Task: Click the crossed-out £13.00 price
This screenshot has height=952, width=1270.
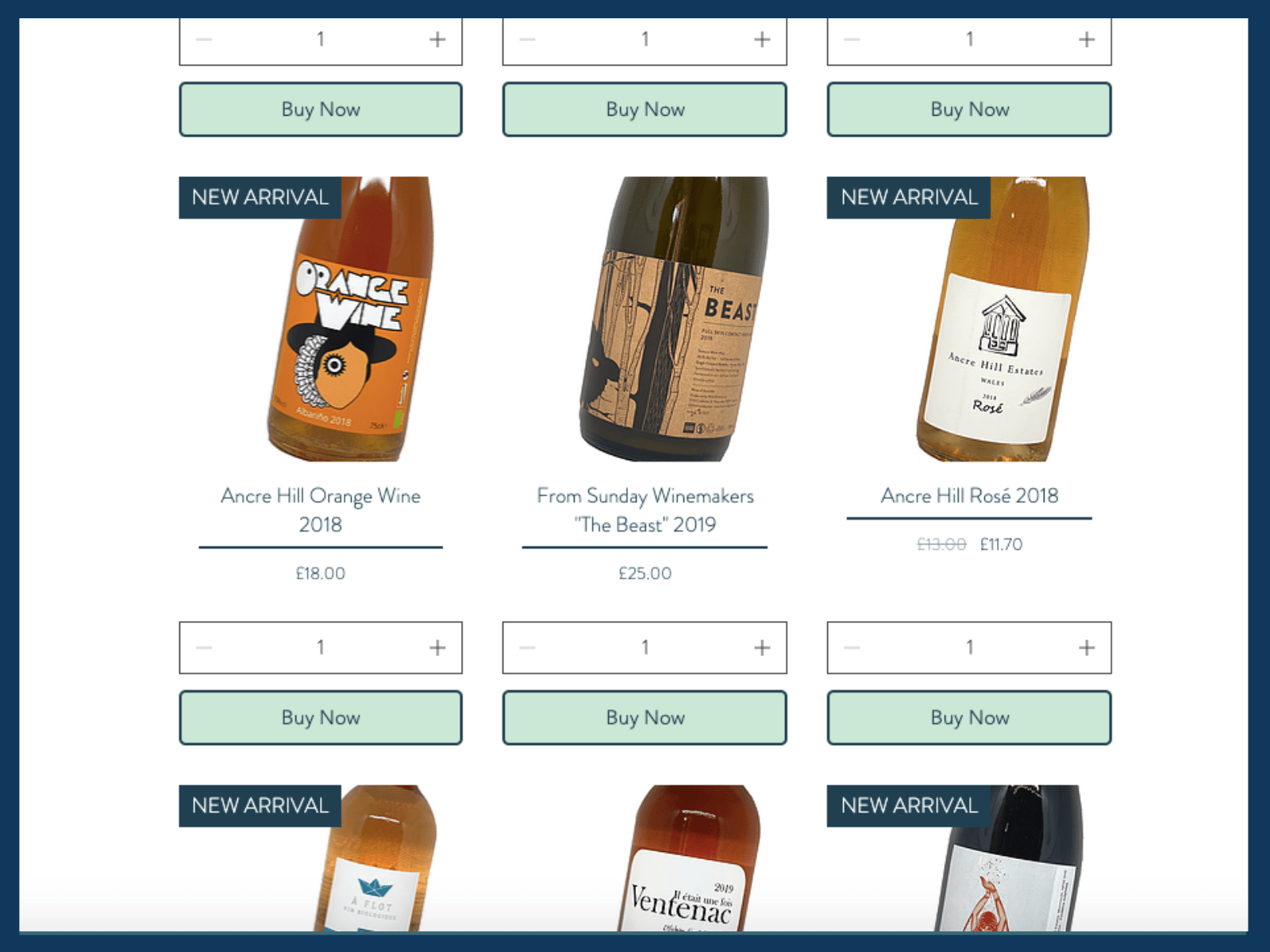Action: (x=941, y=545)
